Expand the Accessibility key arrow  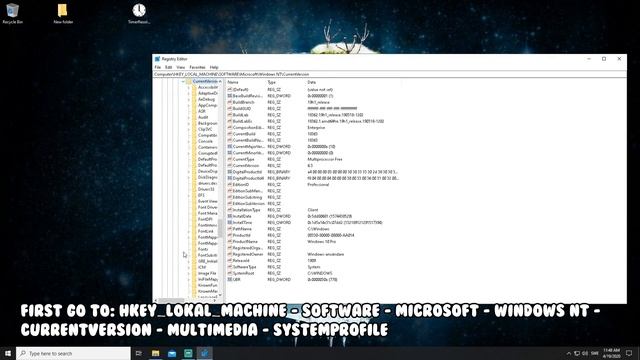189,87
